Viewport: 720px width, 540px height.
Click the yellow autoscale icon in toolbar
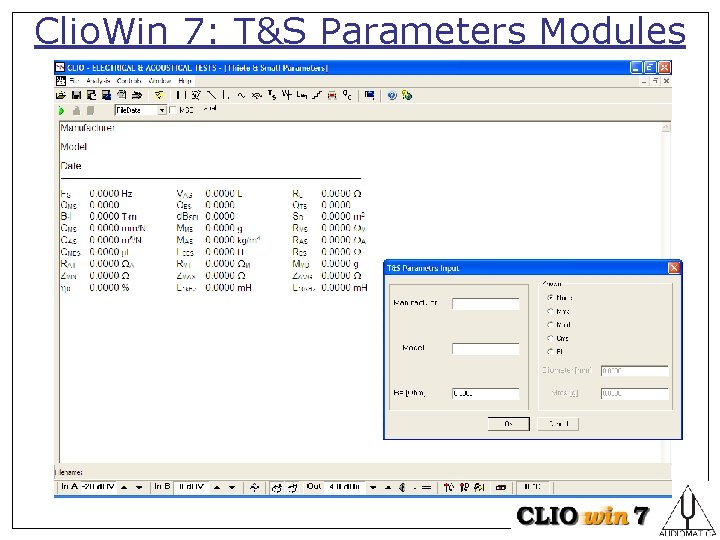(x=158, y=96)
